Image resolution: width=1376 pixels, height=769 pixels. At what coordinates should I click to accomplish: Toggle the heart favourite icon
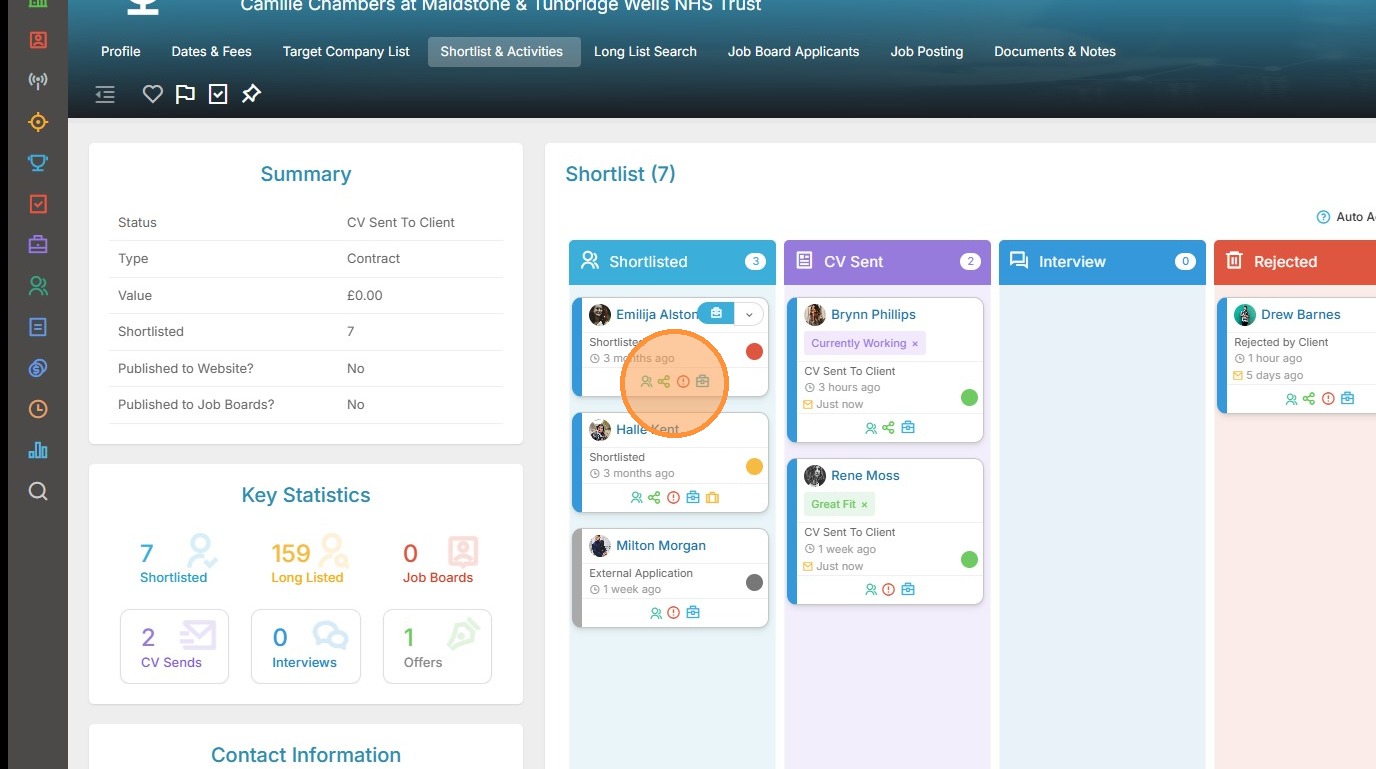152,94
